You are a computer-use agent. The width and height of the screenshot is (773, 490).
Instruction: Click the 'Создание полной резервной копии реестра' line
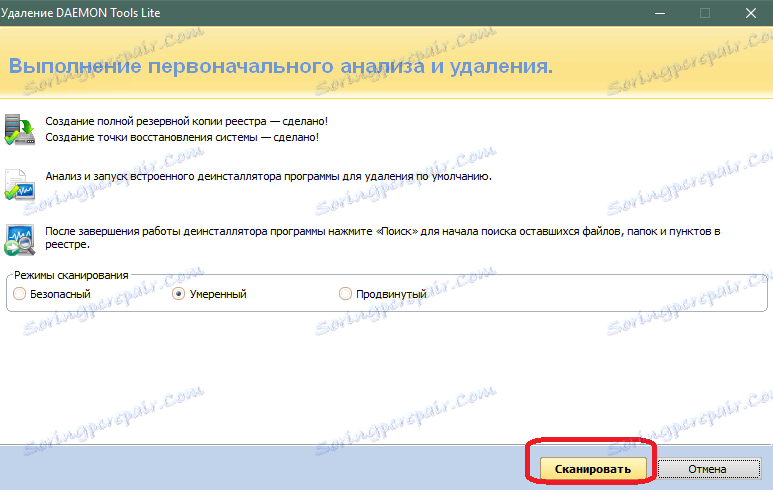tap(186, 121)
